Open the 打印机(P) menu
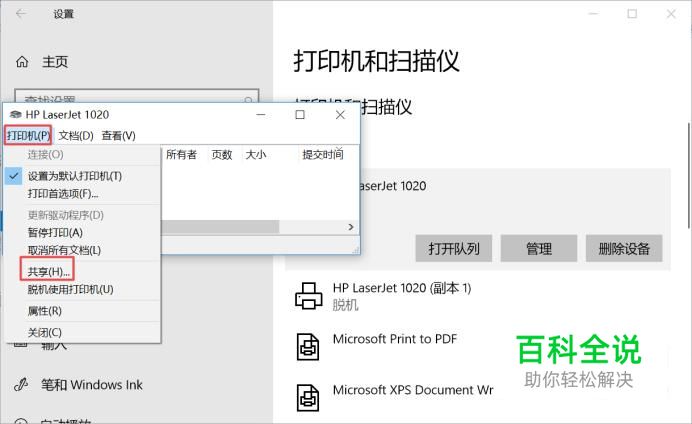This screenshot has width=692, height=424. pos(28,135)
